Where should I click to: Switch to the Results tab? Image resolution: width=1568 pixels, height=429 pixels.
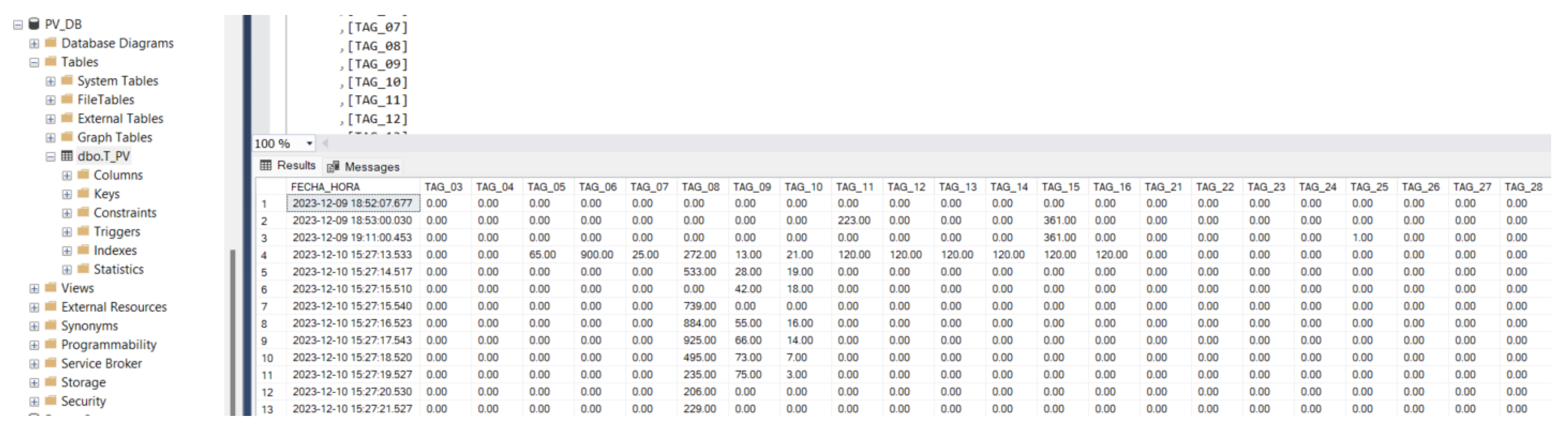point(296,166)
